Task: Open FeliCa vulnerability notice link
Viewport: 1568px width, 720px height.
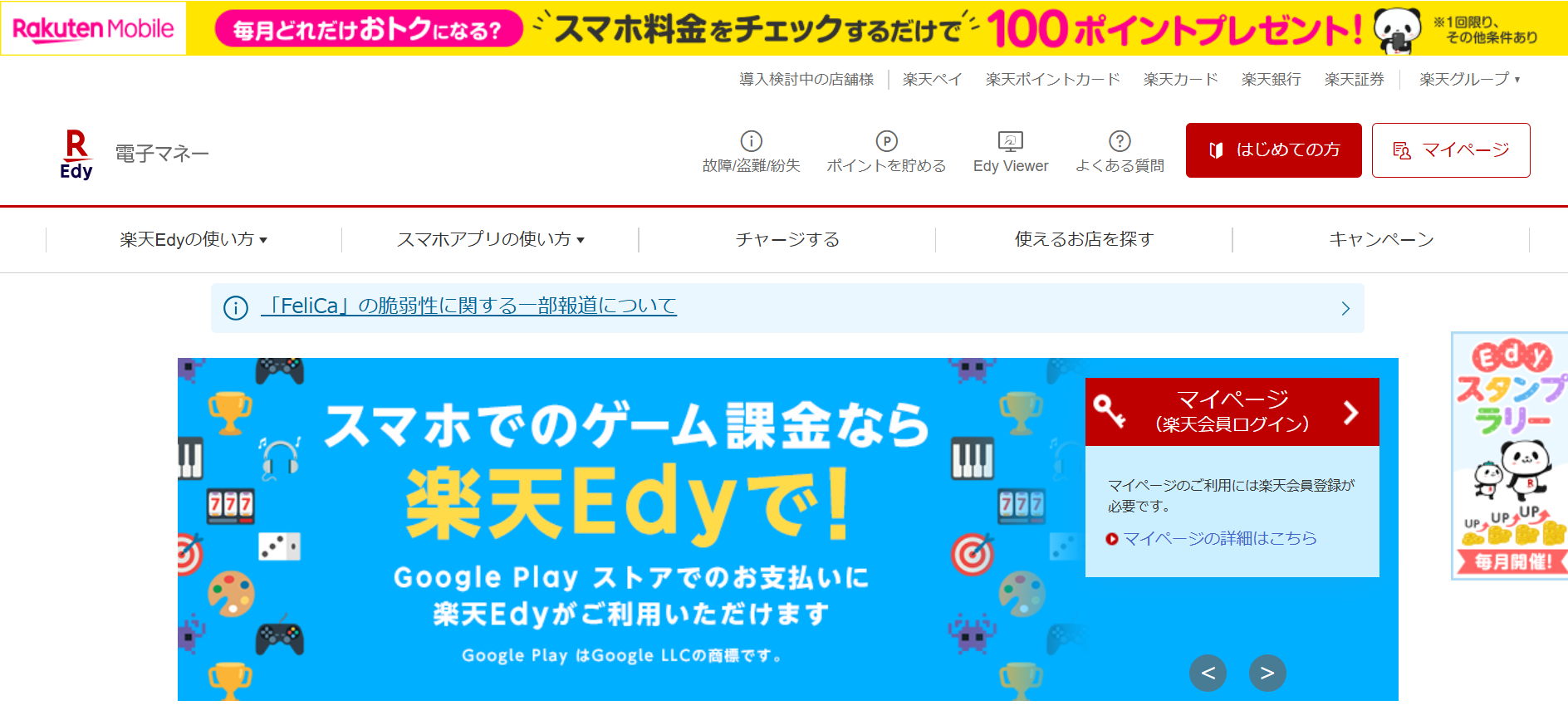Action: point(468,306)
